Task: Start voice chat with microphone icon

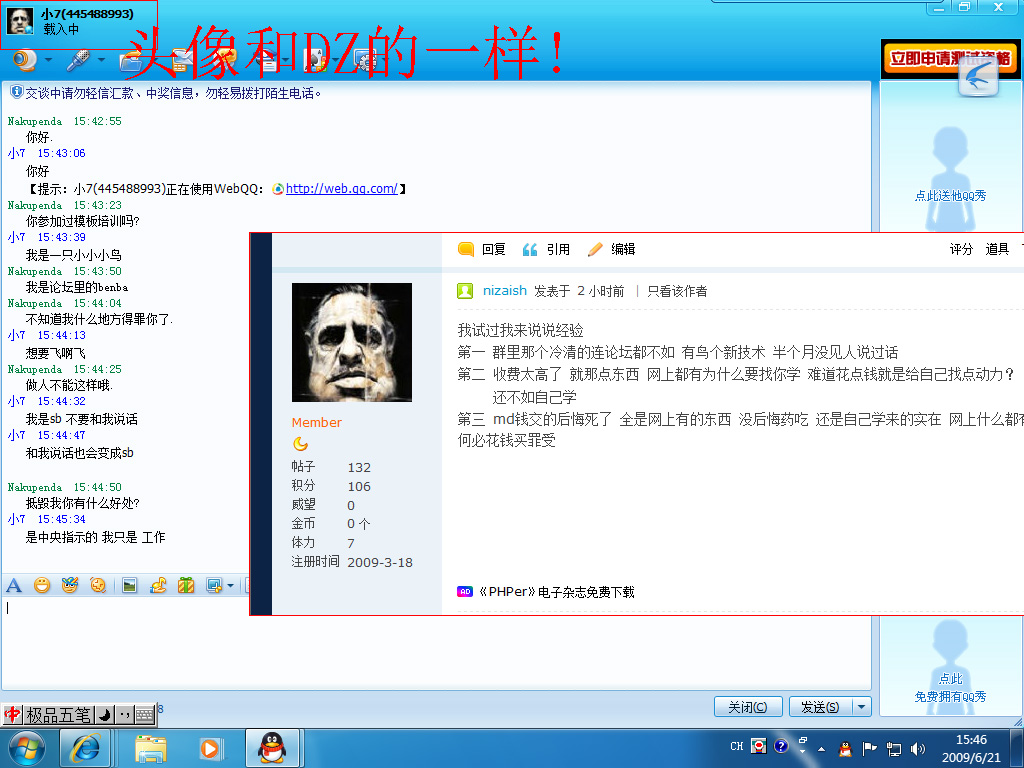Action: coord(78,60)
